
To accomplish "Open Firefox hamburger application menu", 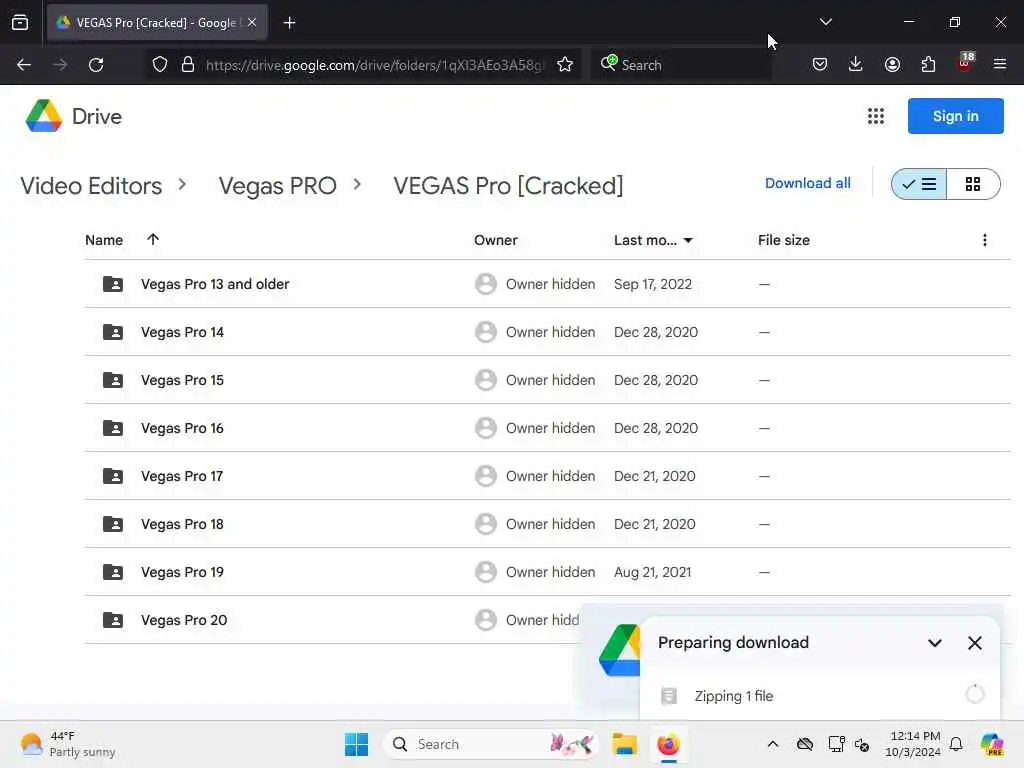I will pos(1000,65).
